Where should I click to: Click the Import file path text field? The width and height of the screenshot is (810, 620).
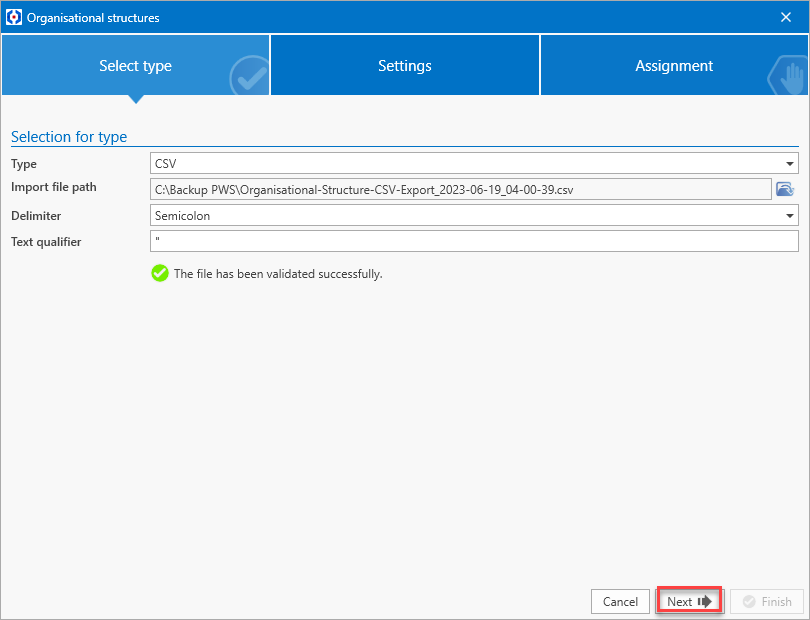(460, 189)
